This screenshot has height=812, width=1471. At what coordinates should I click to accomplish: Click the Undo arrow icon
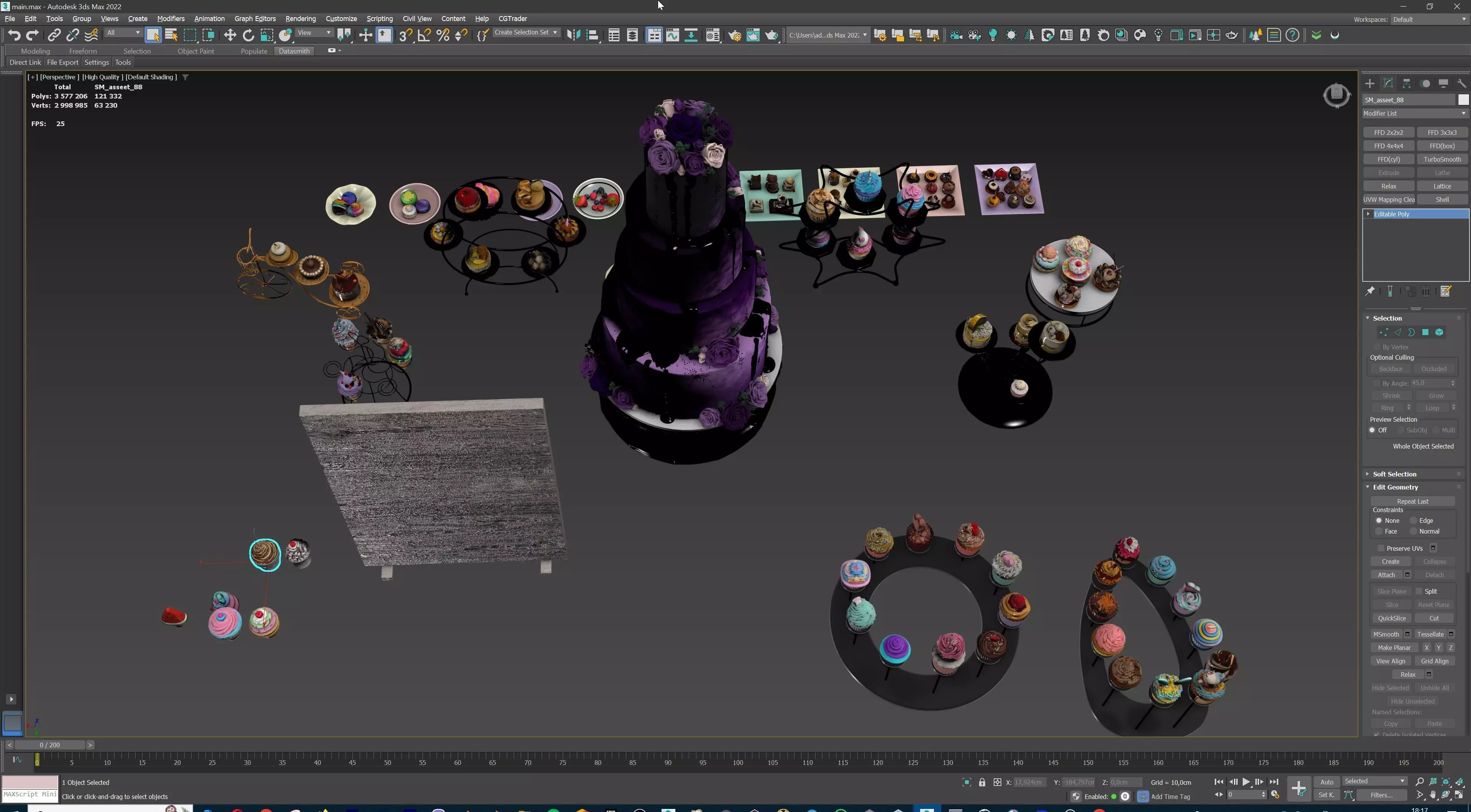coord(14,35)
